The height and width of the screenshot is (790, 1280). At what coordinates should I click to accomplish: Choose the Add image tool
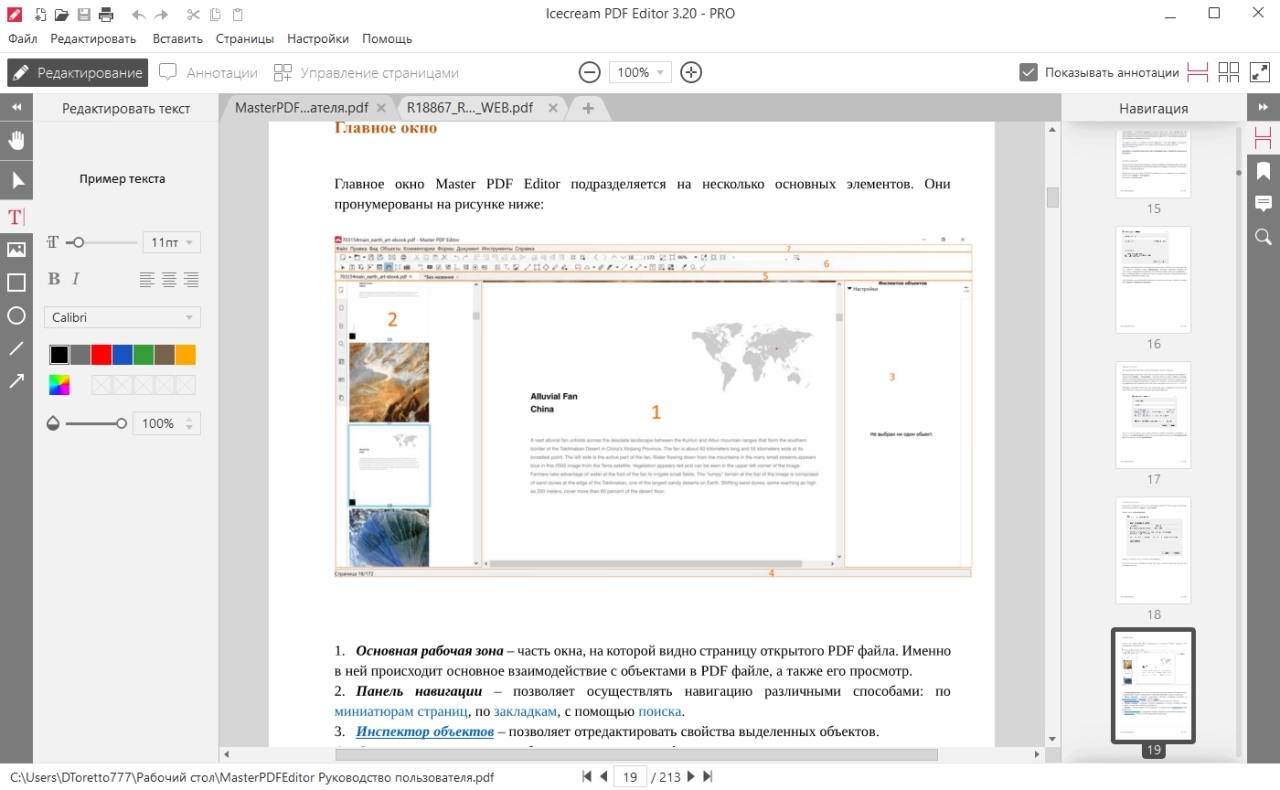coord(16,250)
